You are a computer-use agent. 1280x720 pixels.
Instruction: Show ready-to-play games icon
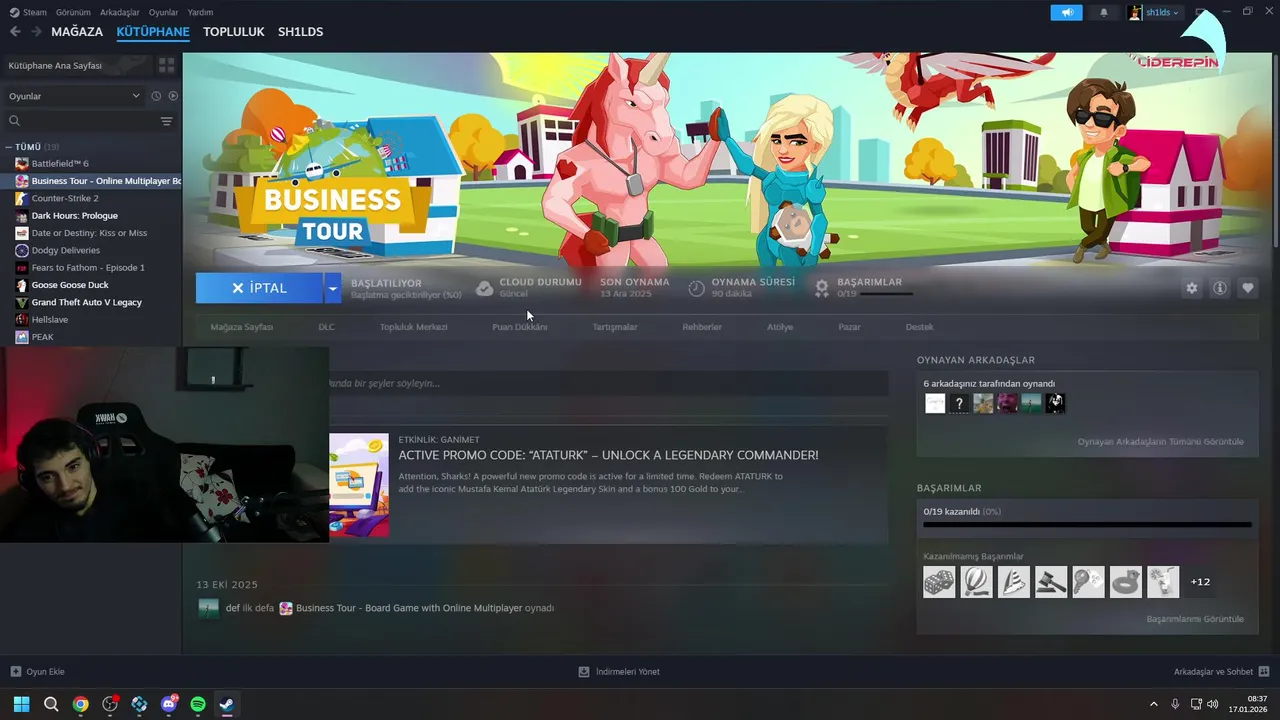[173, 96]
